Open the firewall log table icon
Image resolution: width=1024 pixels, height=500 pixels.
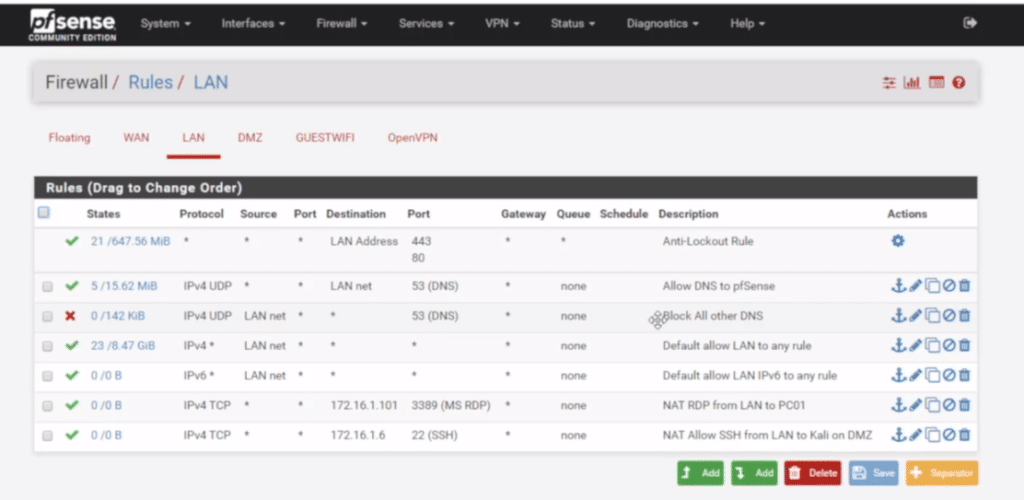click(936, 83)
